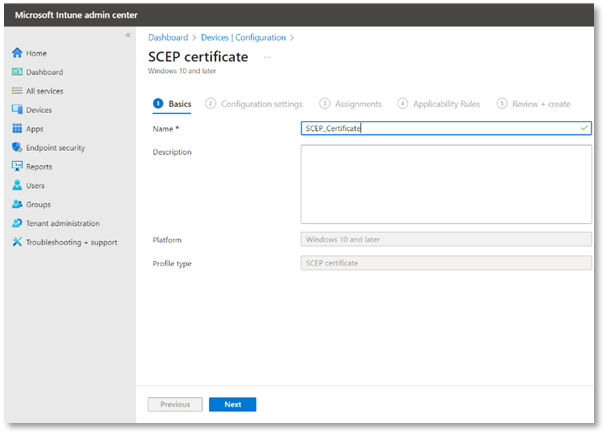607x435 pixels.
Task: Open the Endpoint security shield icon
Action: pos(17,148)
